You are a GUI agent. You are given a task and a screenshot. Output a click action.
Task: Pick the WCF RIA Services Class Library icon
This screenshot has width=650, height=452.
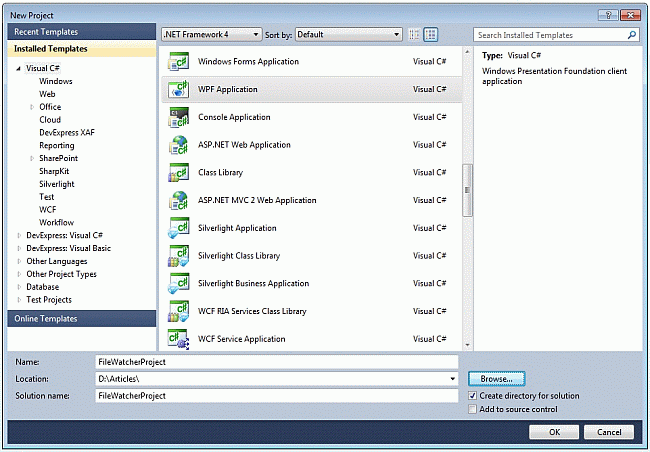coord(179,311)
